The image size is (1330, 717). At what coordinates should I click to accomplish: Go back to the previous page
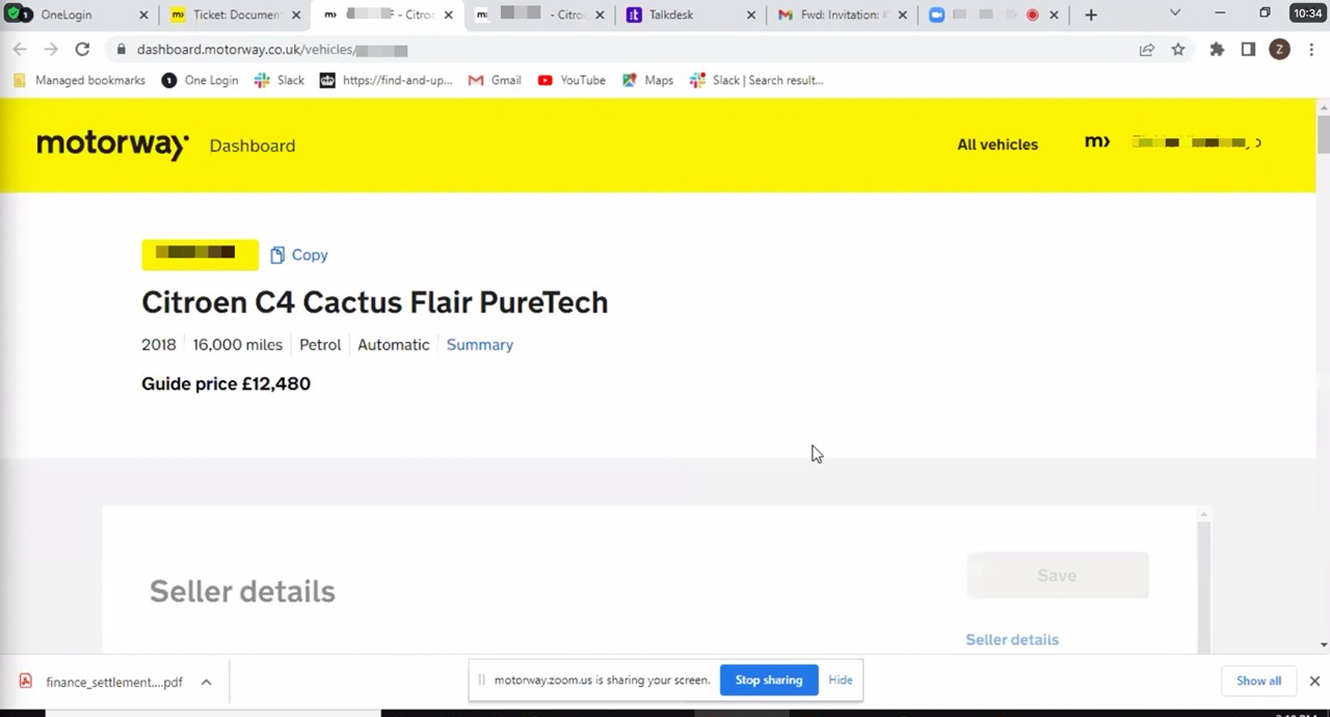(20, 49)
